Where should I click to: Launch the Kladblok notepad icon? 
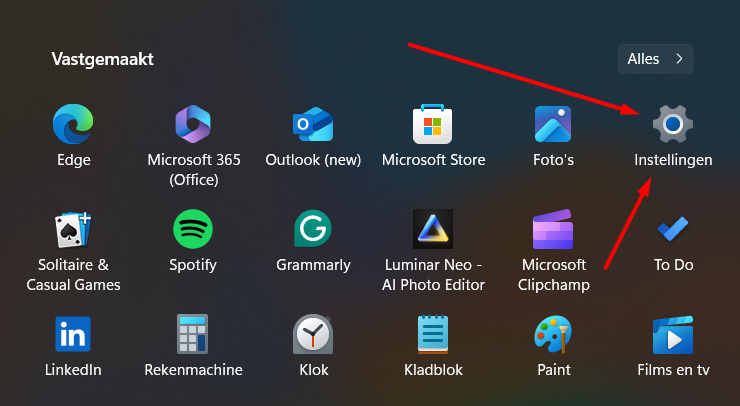point(433,334)
